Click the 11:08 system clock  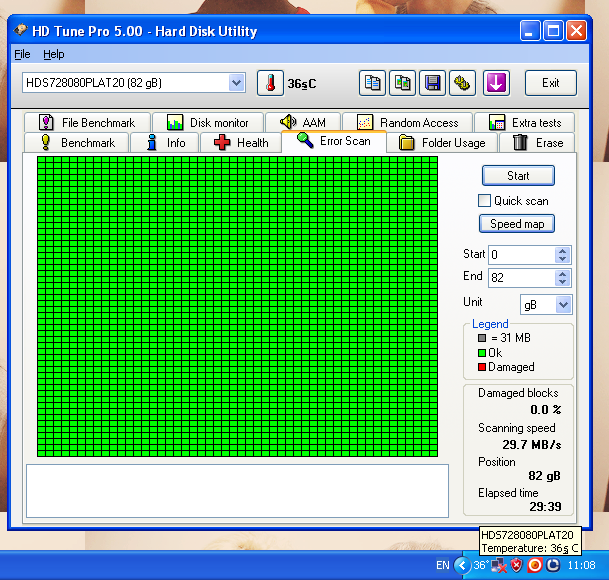coord(581,565)
